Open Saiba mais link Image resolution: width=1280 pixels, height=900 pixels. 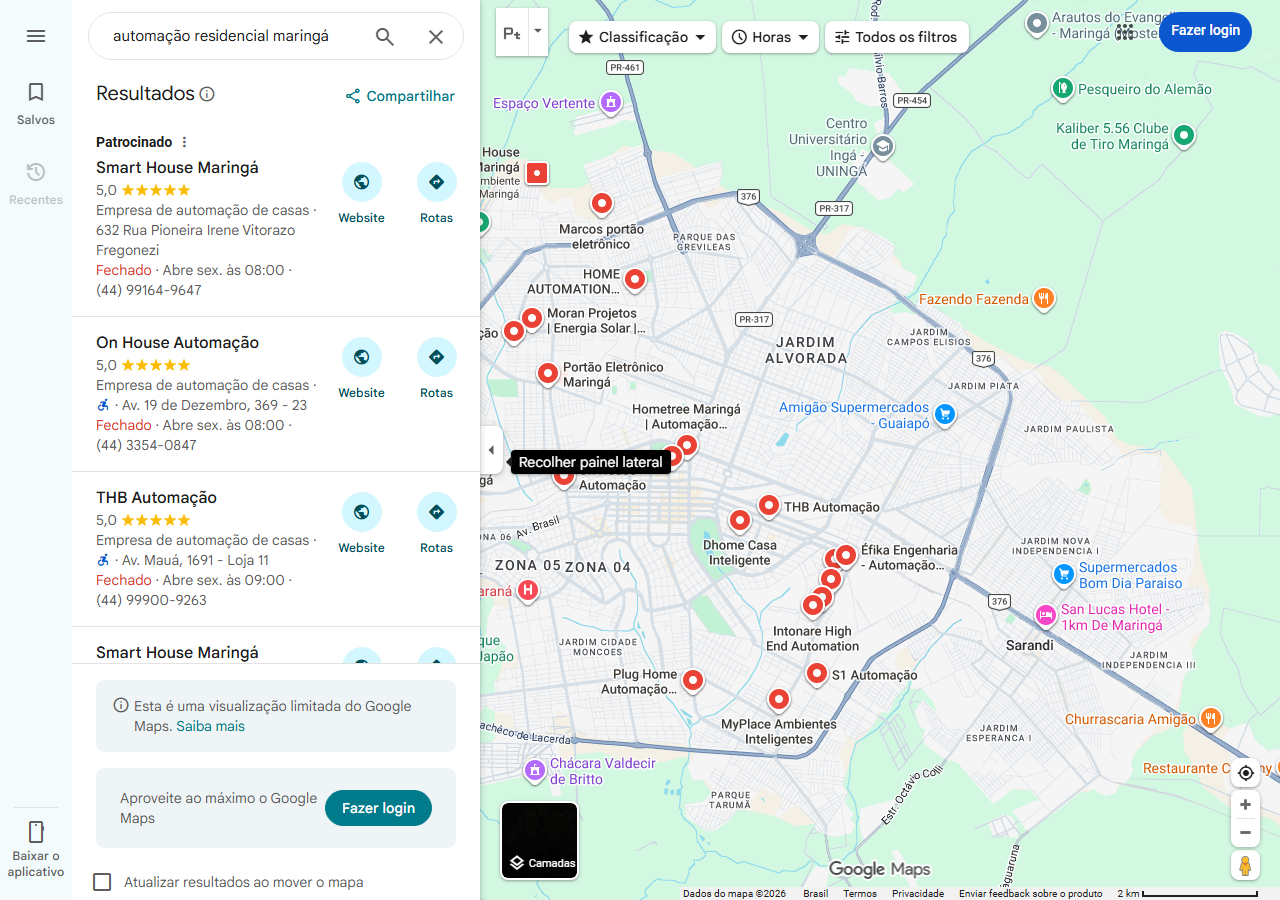(x=210, y=726)
